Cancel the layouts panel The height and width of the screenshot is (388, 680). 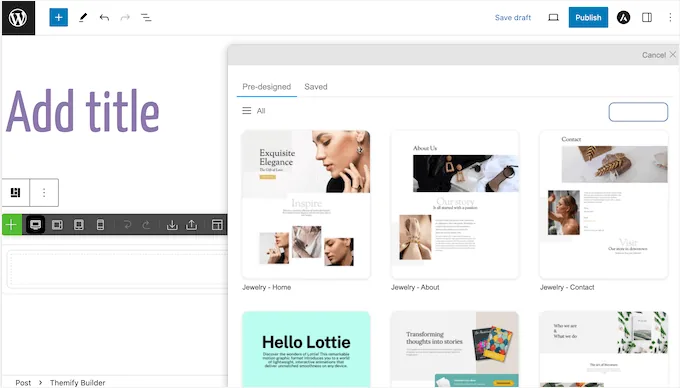coord(659,55)
